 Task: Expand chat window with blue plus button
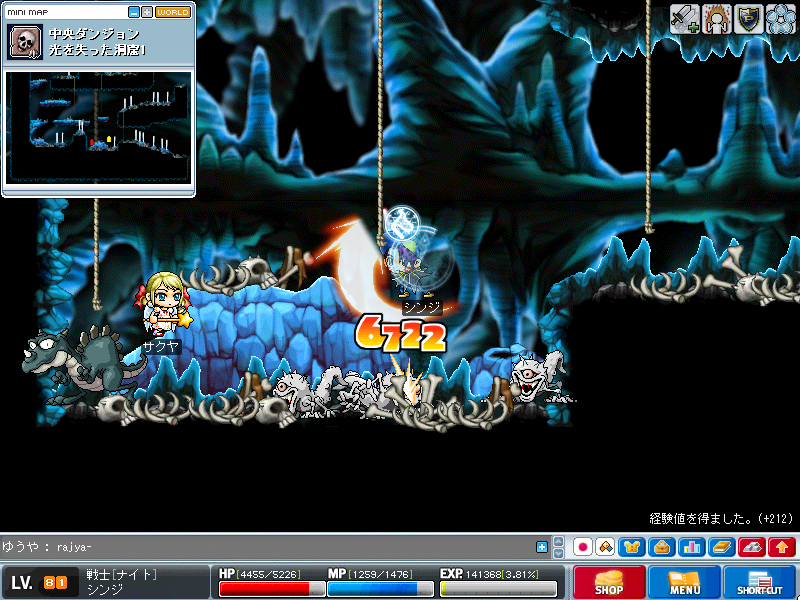click(x=542, y=547)
